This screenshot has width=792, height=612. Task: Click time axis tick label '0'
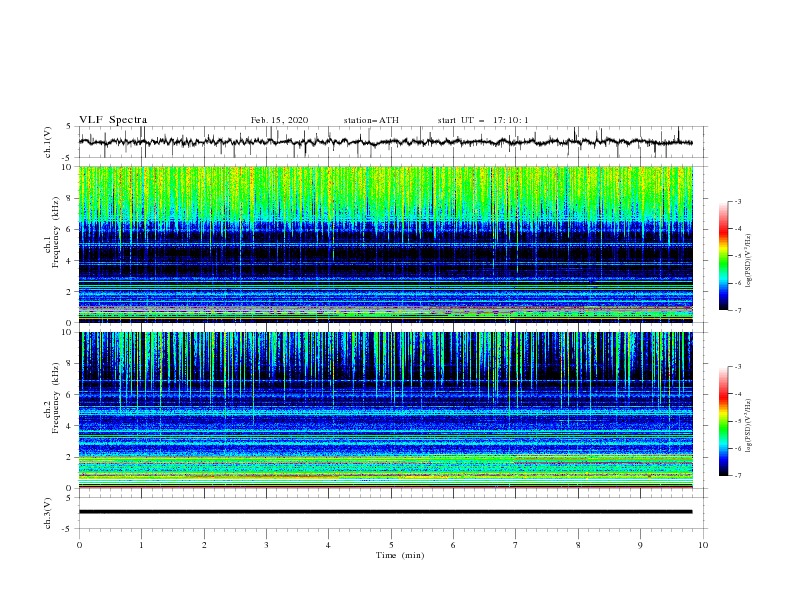tap(79, 545)
